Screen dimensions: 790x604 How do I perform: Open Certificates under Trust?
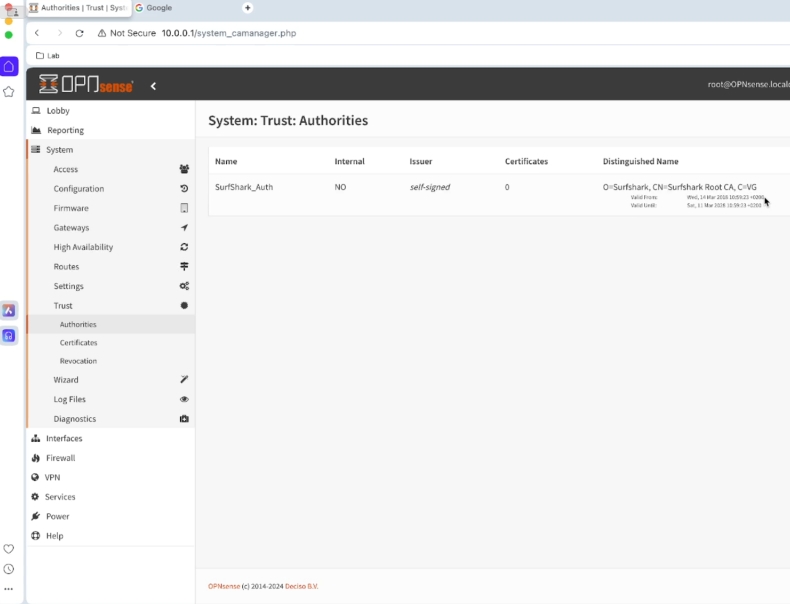pos(78,343)
